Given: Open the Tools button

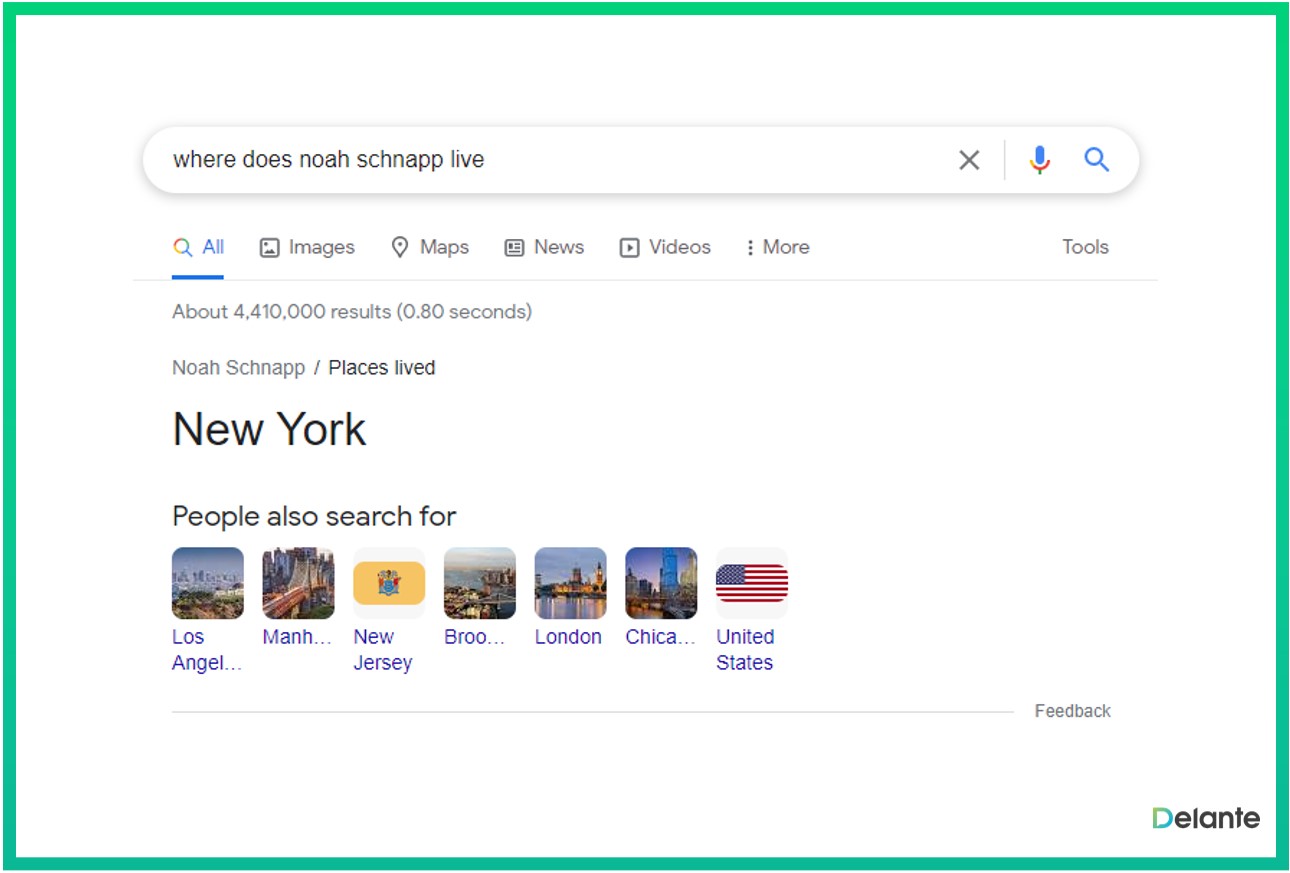Looking at the screenshot, I should [1085, 247].
